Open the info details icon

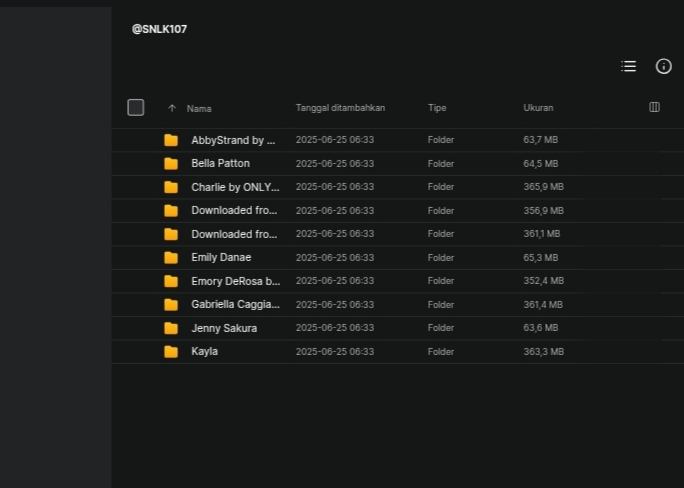pos(663,66)
